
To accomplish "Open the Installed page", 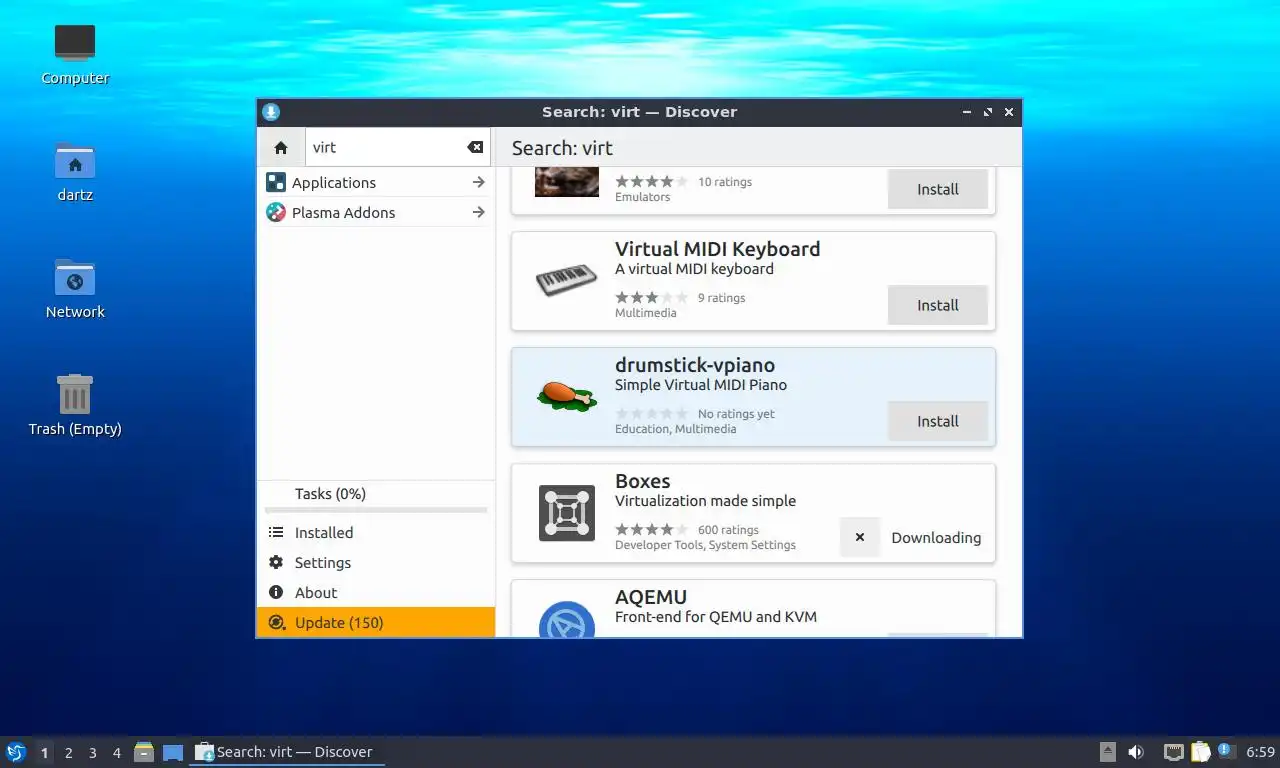I will 376,533.
